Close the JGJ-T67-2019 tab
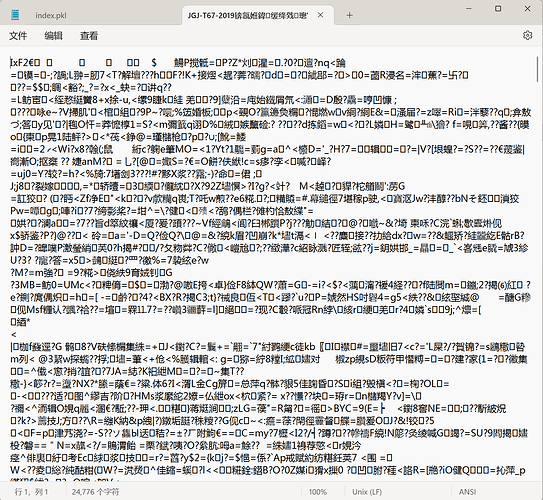The height and width of the screenshot is (500, 543). (320, 15)
